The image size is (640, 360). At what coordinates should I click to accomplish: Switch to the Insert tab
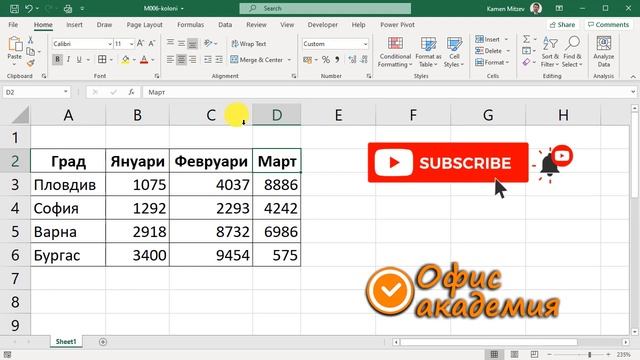[x=74, y=24]
